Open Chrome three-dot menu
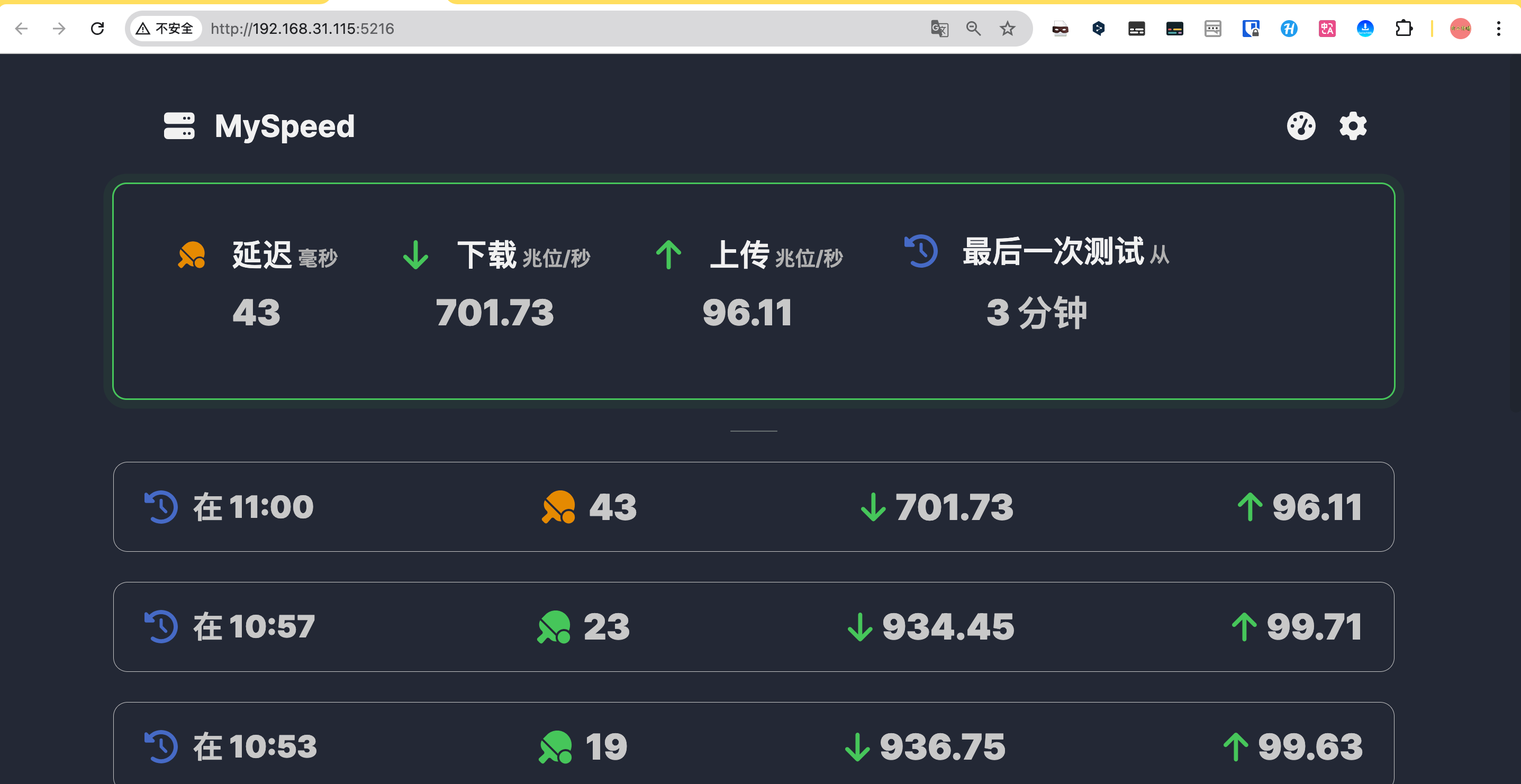The width and height of the screenshot is (1521, 784). tap(1498, 29)
